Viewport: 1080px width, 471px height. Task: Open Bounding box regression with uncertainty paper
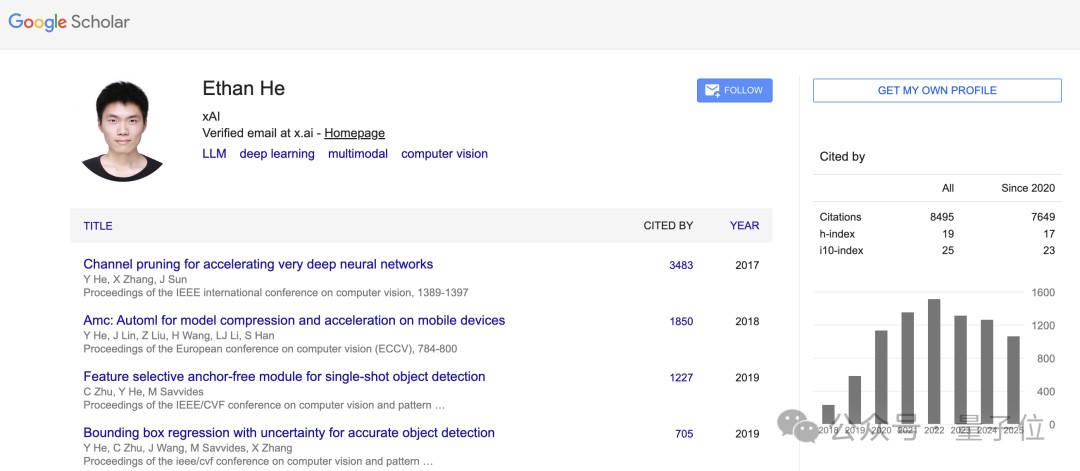(289, 433)
